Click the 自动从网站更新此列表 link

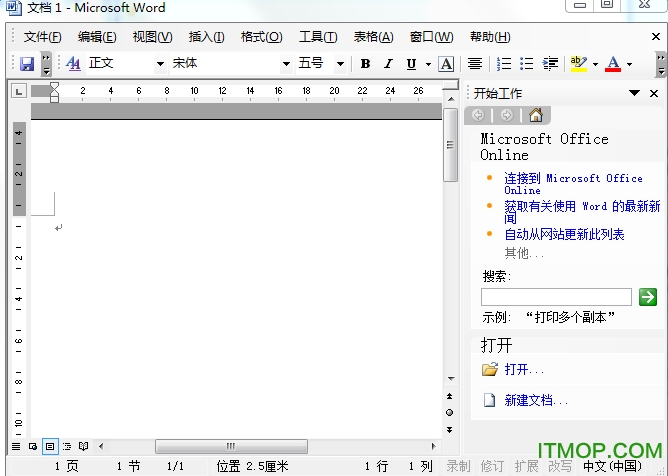tap(564, 234)
